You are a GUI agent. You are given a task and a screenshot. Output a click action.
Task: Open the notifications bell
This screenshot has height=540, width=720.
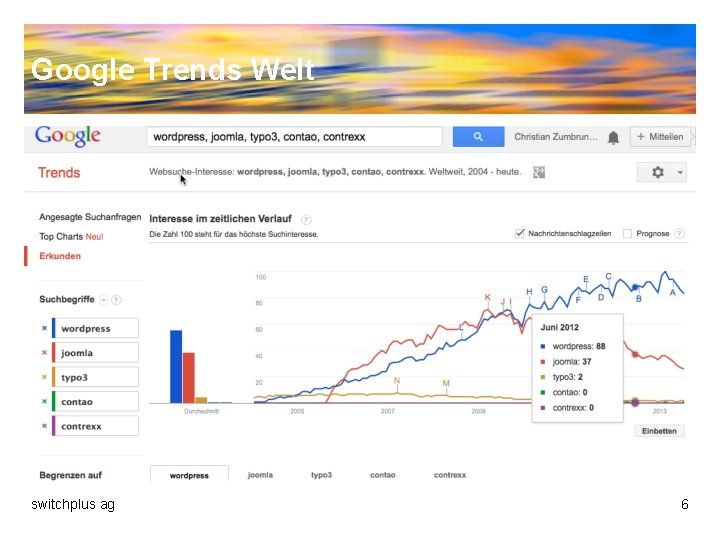[x=613, y=137]
